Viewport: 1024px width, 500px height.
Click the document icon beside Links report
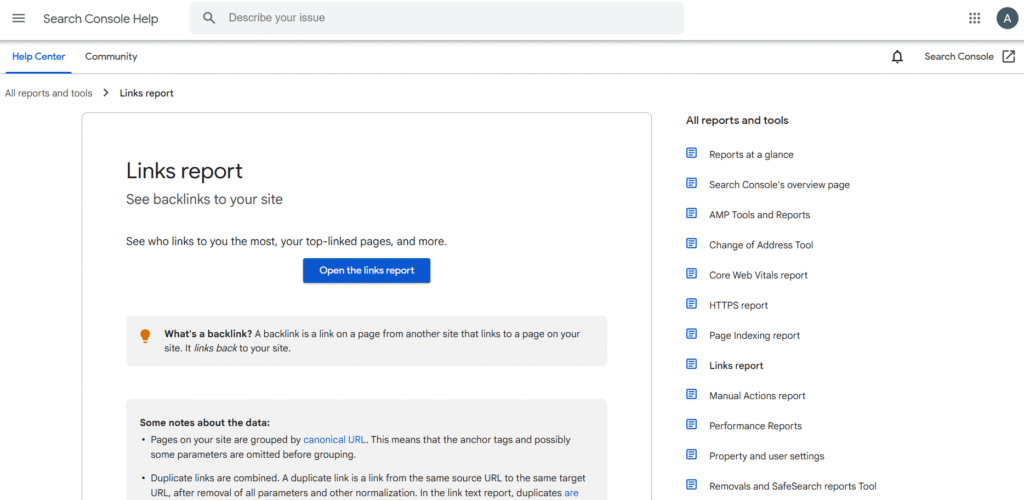coord(692,364)
